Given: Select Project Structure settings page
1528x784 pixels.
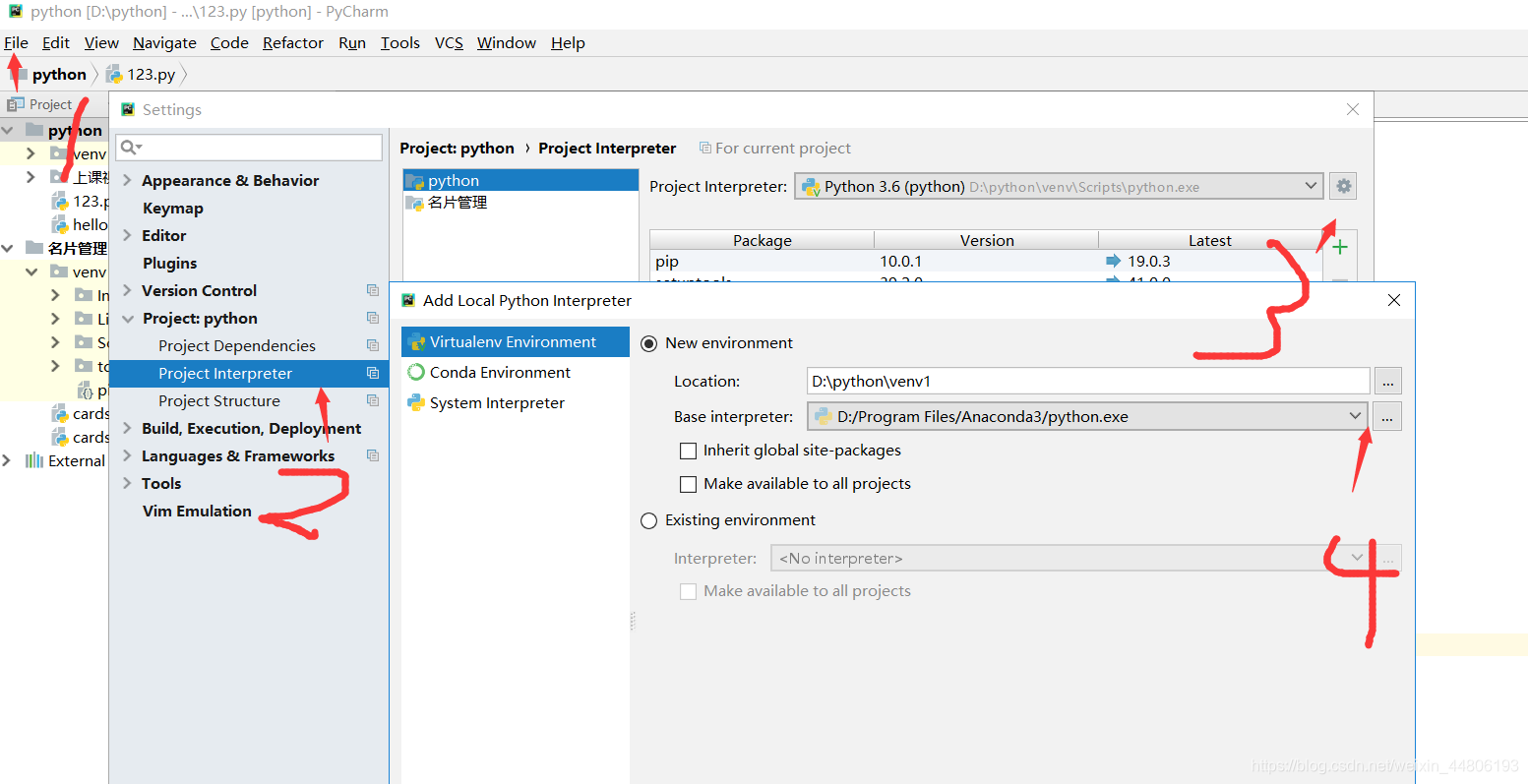Looking at the screenshot, I should coord(219,401).
